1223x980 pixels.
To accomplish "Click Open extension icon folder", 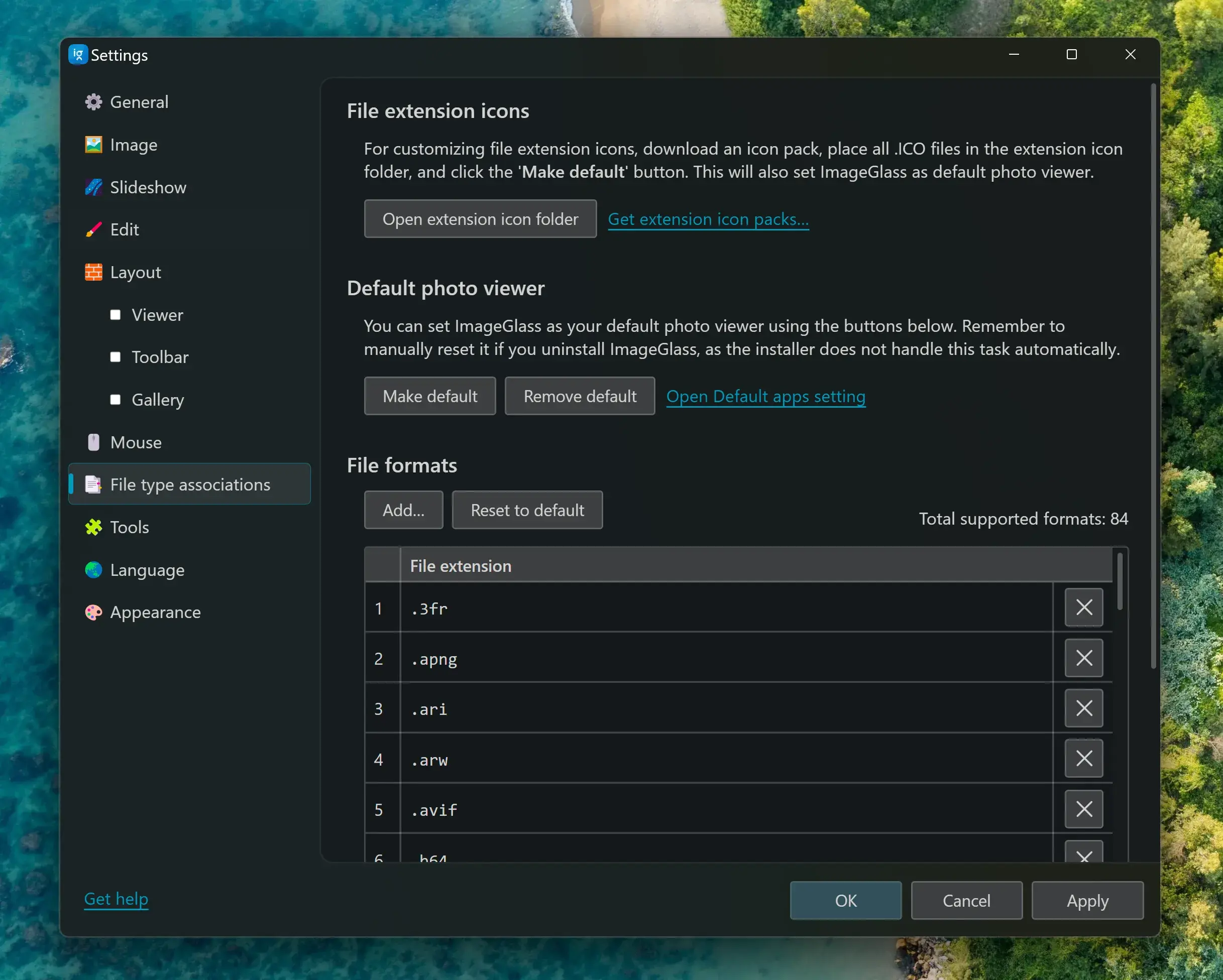I will (480, 219).
